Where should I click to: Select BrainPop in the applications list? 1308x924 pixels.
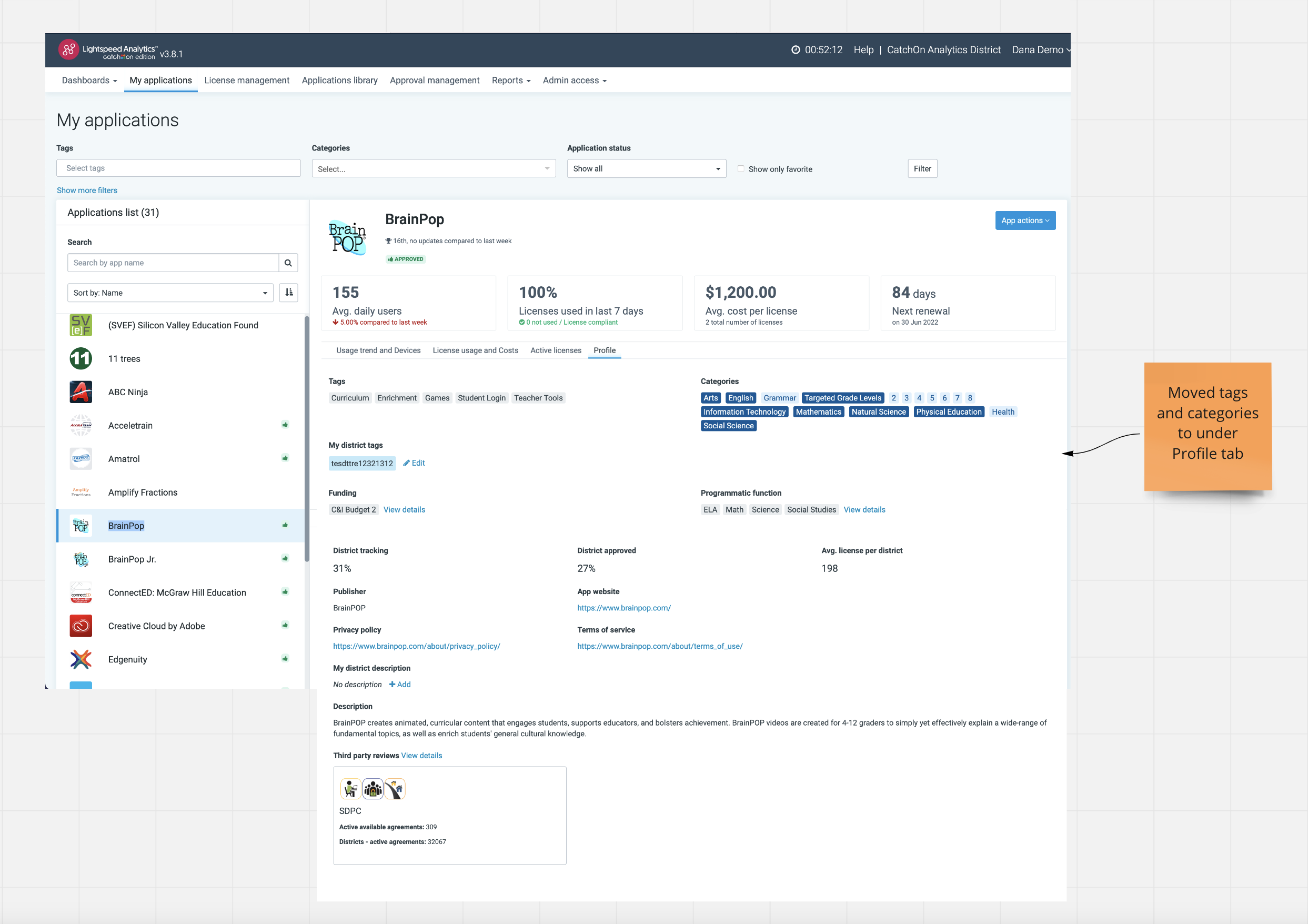pyautogui.click(x=181, y=525)
